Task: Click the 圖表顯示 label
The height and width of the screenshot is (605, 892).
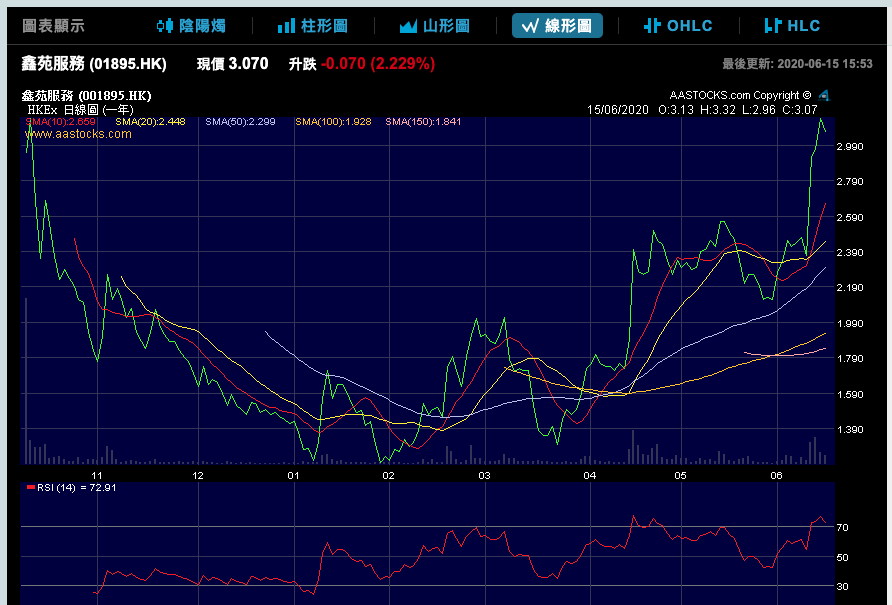Action: pos(53,26)
